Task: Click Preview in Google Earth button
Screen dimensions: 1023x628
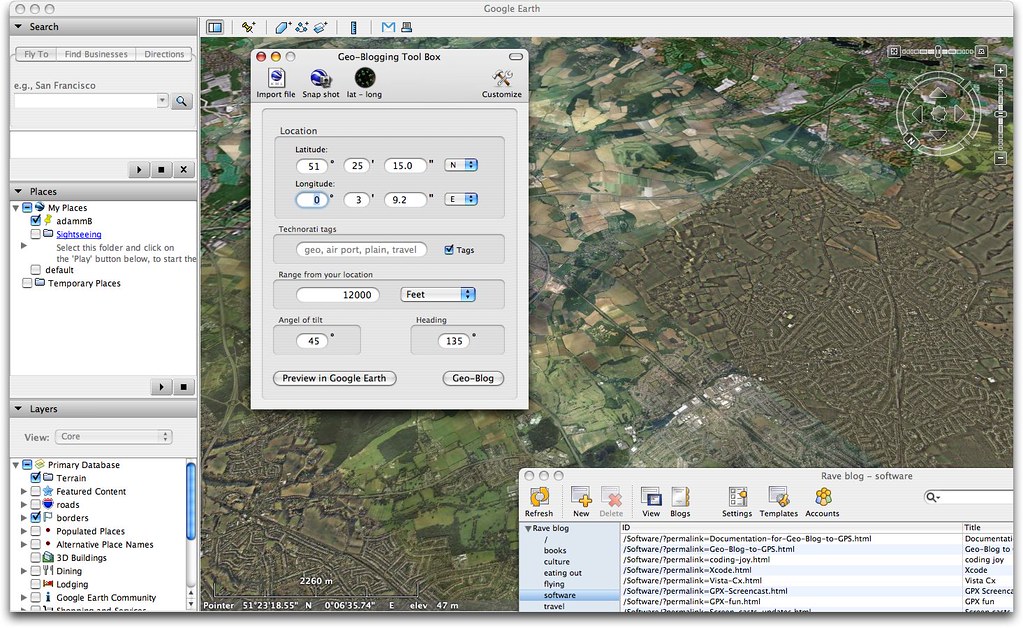Action: (x=335, y=378)
